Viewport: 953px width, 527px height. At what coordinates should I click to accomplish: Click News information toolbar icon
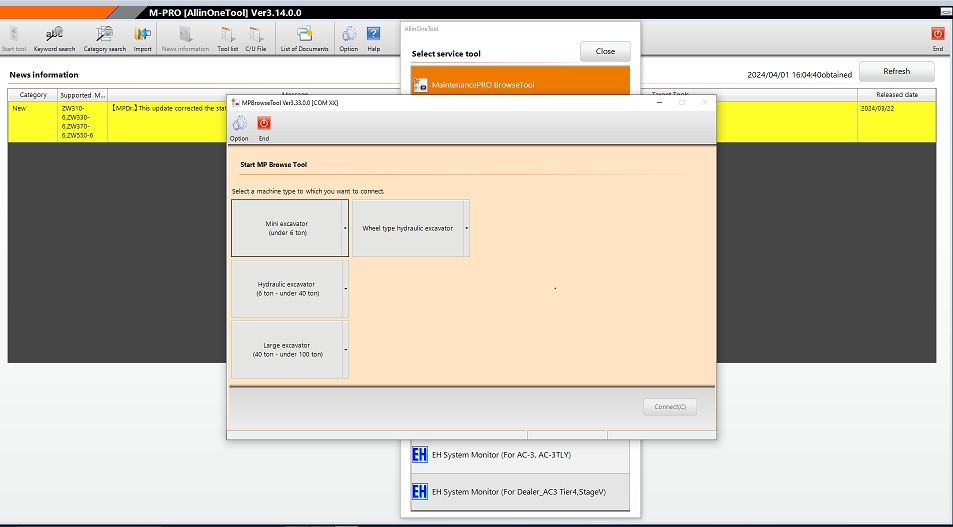(185, 39)
